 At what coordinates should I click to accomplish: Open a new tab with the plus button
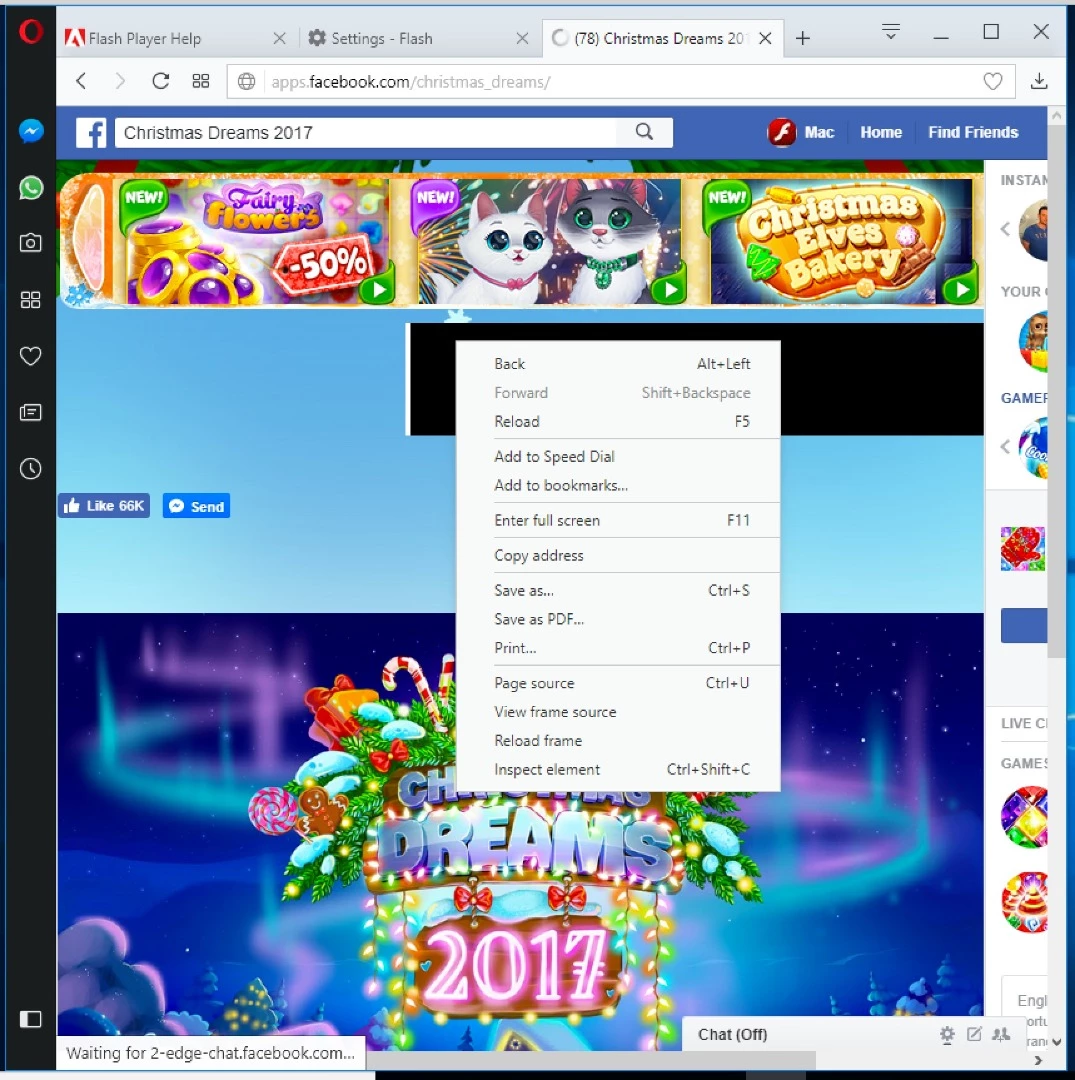pos(802,39)
